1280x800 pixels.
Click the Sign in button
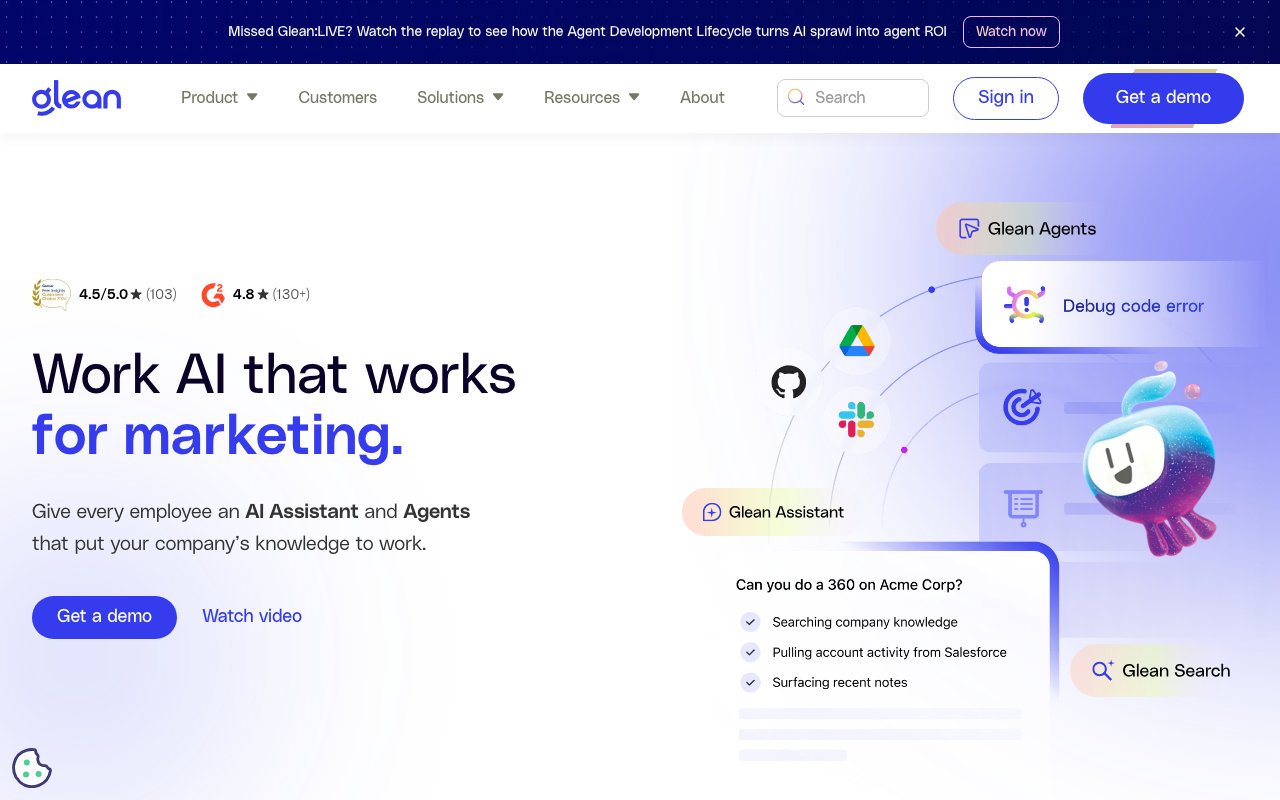point(1006,98)
